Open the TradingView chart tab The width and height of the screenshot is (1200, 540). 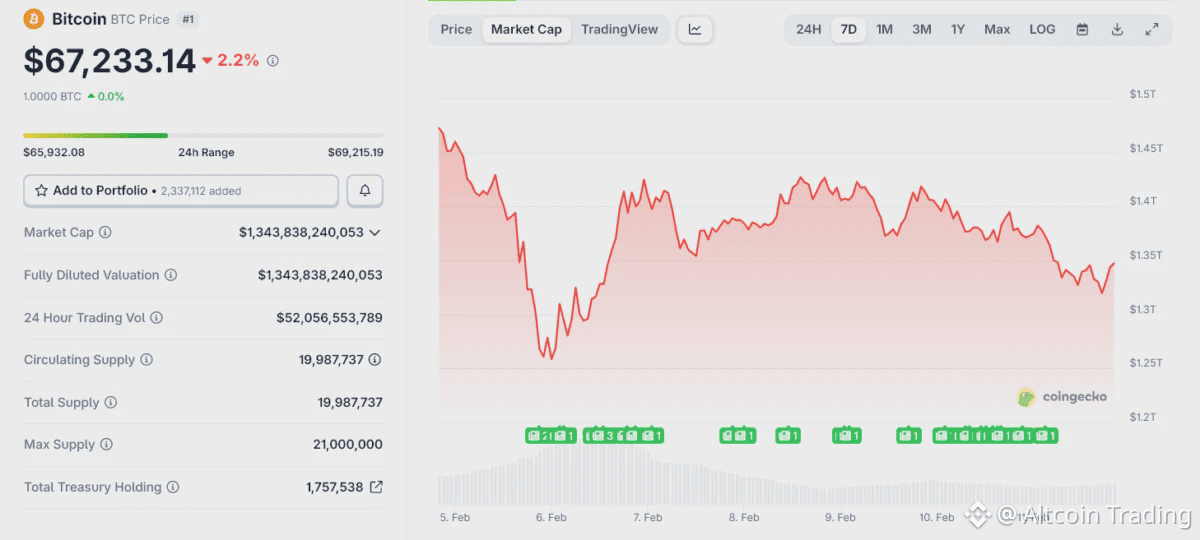click(619, 29)
